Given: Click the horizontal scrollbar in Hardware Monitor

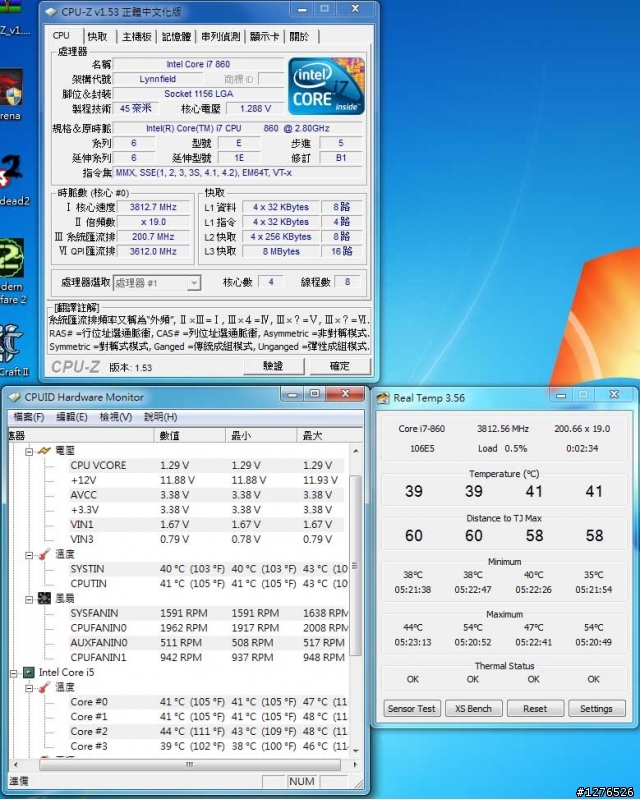Looking at the screenshot, I should pos(190,764).
